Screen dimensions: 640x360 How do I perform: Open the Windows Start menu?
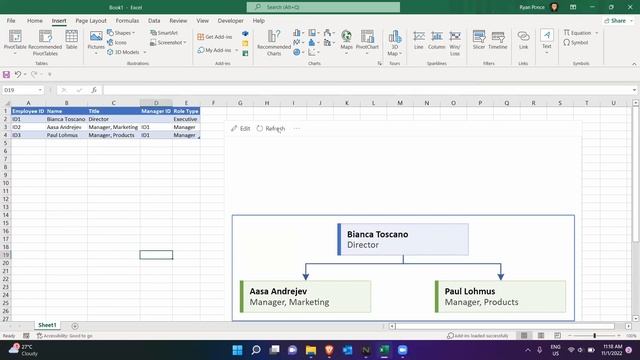tap(237, 350)
